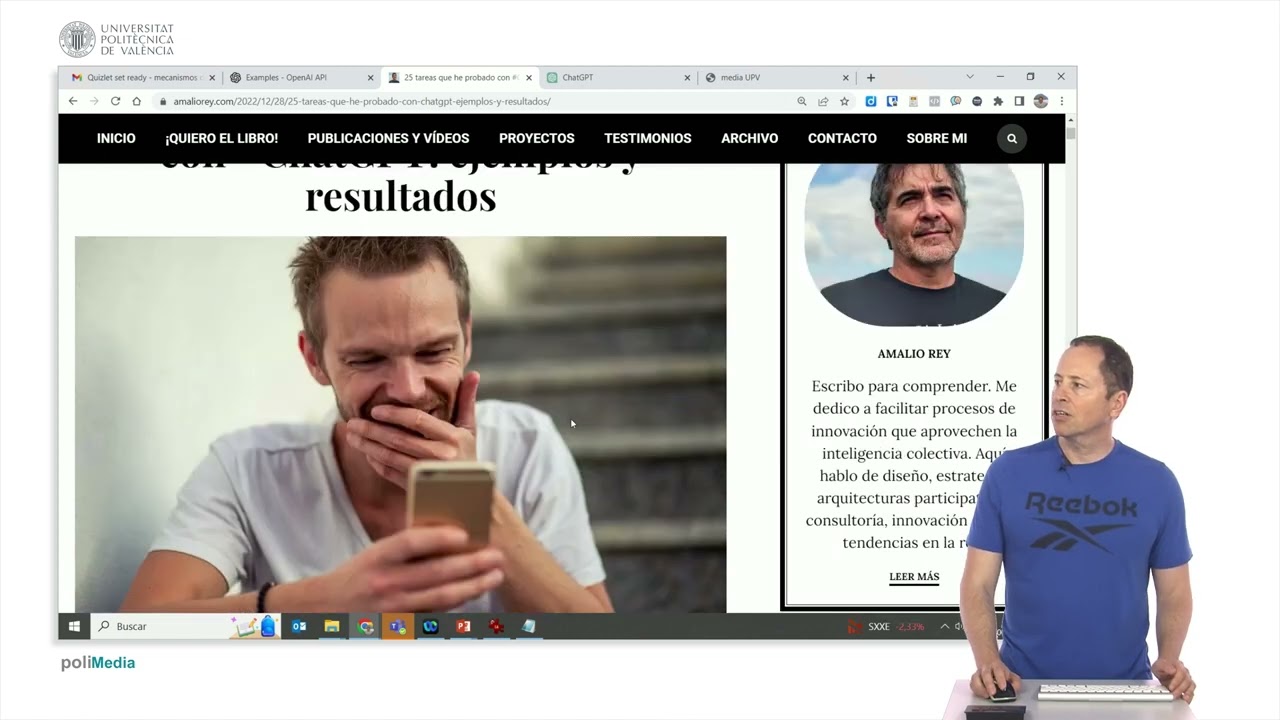The height and width of the screenshot is (720, 1280).
Task: Close the Examples - OpenAI API tab
Action: click(x=370, y=77)
